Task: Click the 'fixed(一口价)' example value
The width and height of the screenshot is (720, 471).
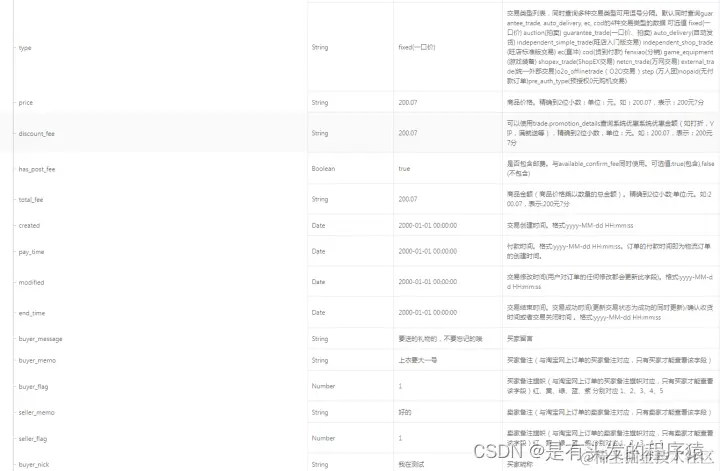Action: coord(416,47)
